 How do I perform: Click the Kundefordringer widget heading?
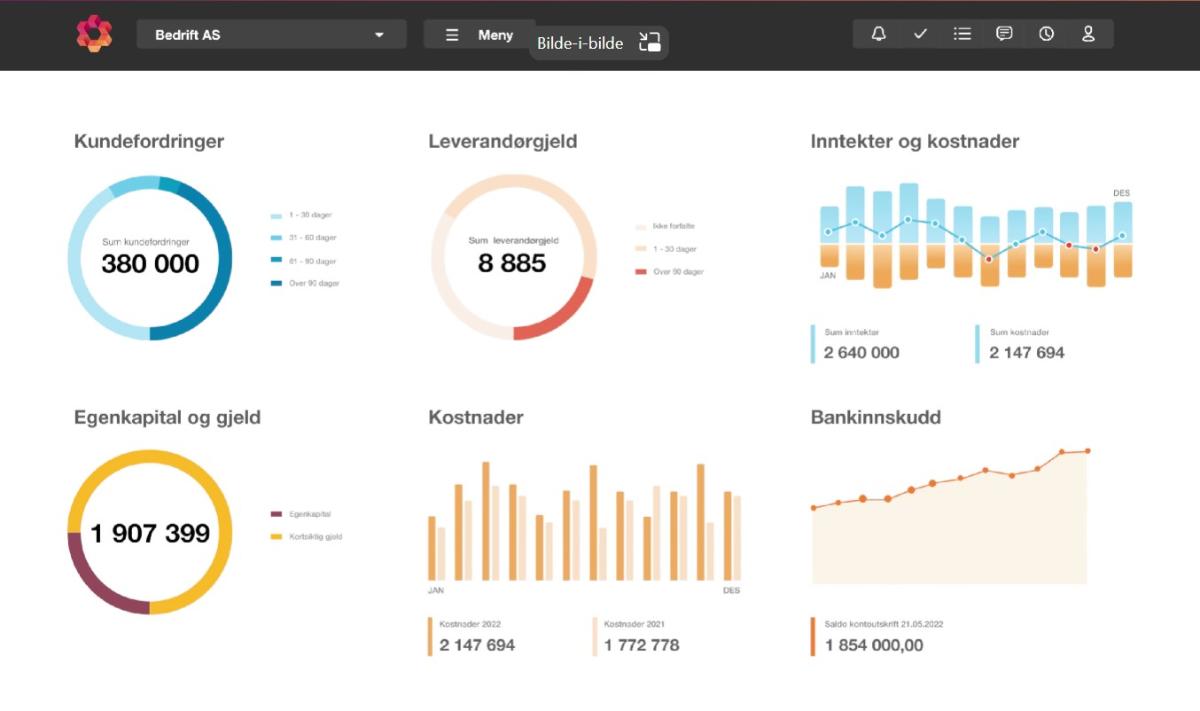click(x=149, y=142)
